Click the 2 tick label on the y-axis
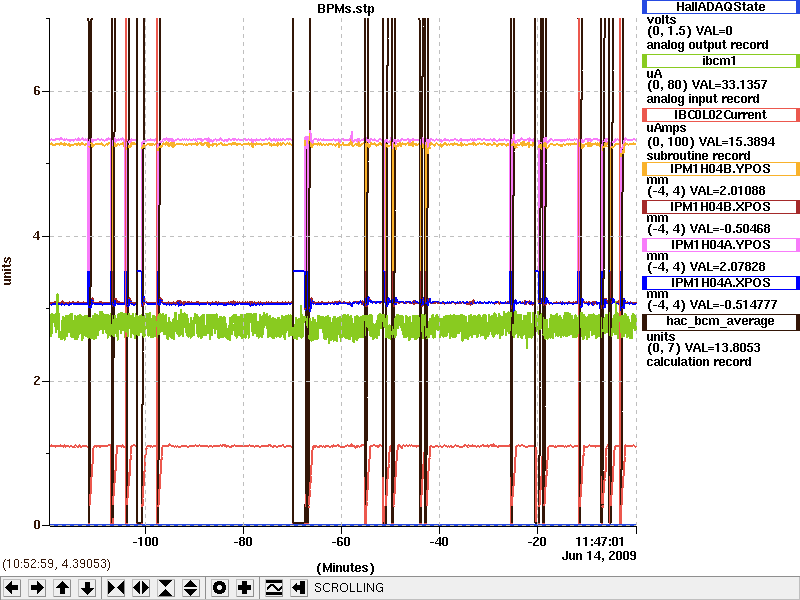Viewport: 800px width, 600px height. click(x=36, y=381)
